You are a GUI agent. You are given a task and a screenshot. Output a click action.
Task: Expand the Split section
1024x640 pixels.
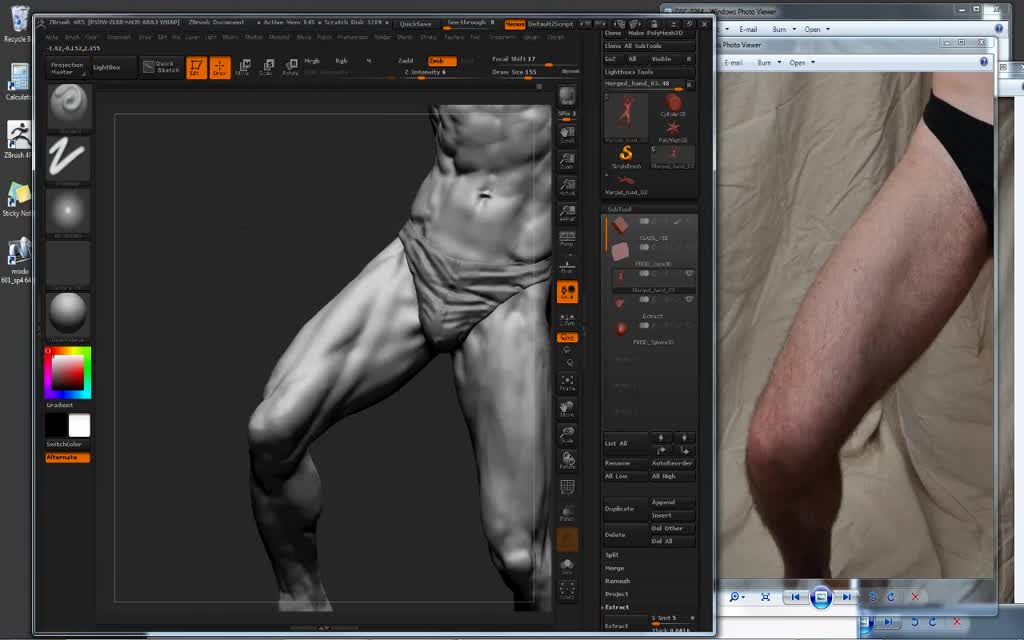tap(611, 555)
